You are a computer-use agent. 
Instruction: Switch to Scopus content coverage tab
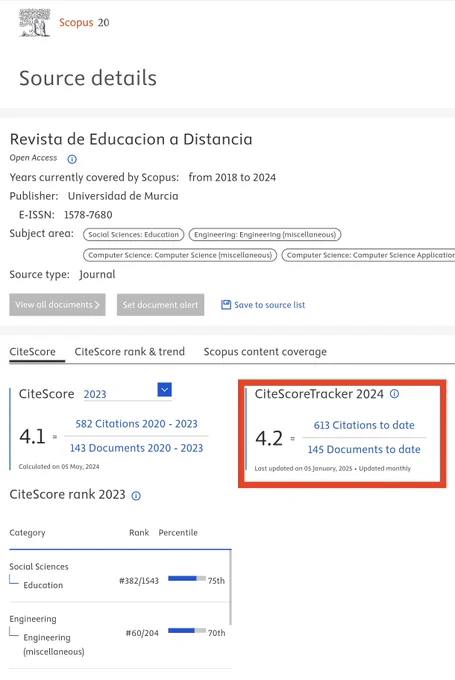[x=265, y=352]
